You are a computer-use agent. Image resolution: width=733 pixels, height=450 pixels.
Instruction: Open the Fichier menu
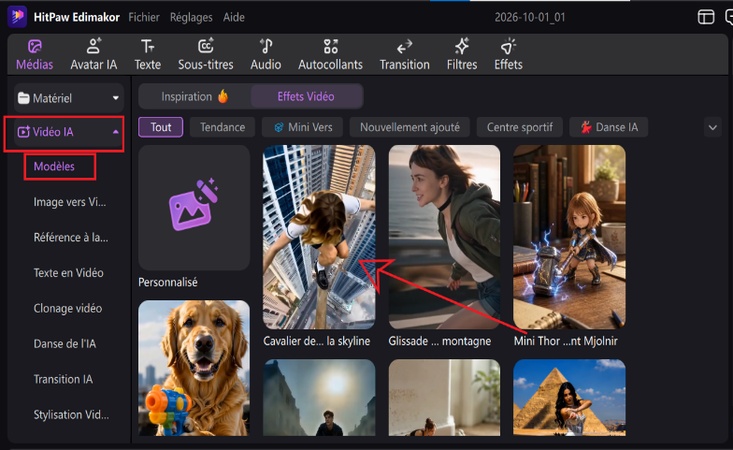pos(144,17)
